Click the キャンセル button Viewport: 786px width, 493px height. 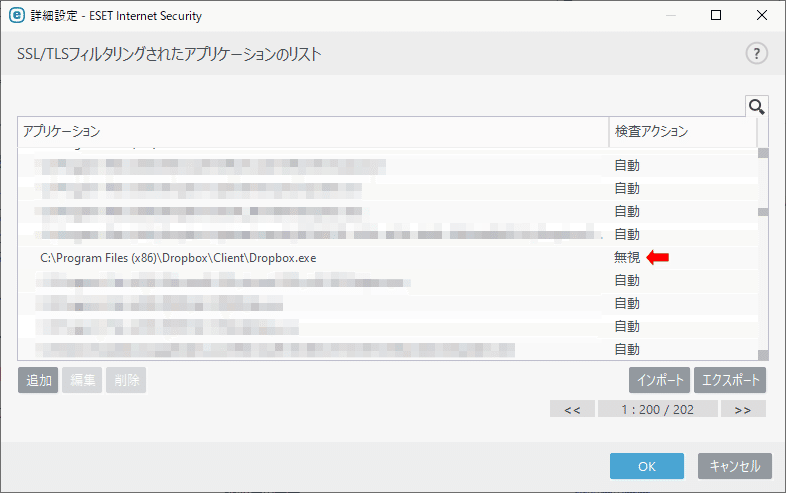pos(735,466)
